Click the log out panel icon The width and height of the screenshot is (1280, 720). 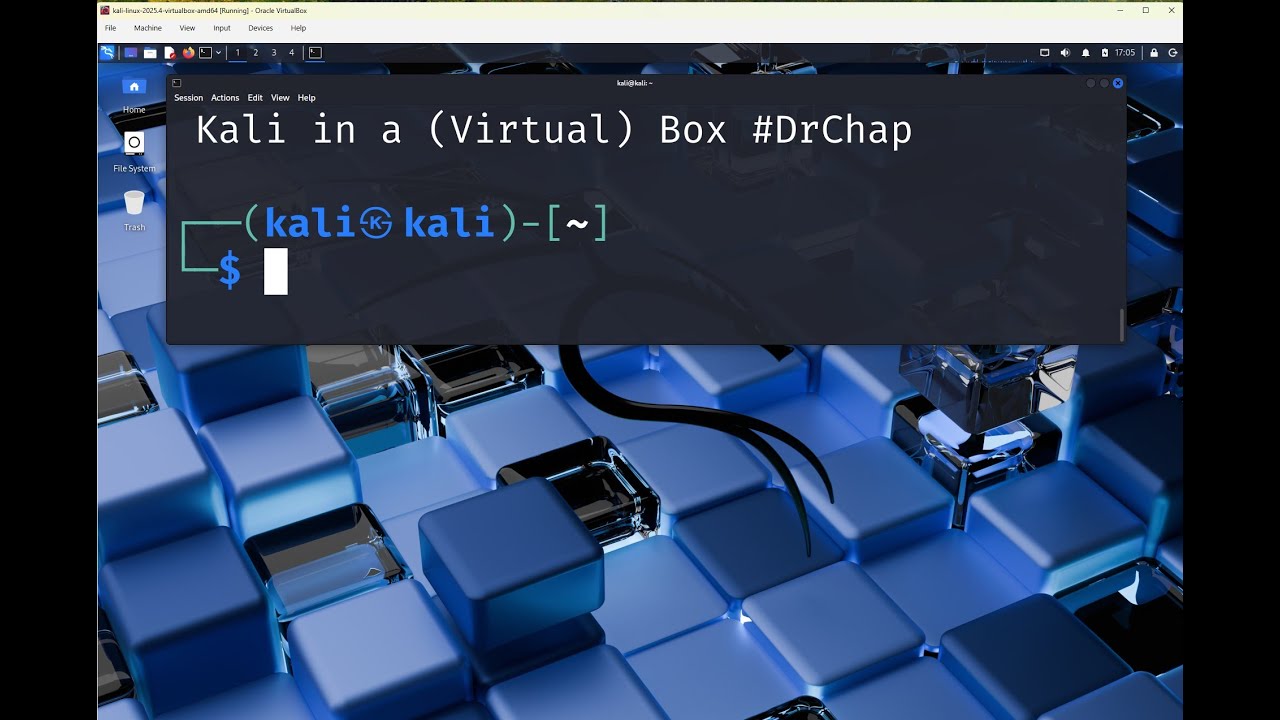pos(1173,52)
